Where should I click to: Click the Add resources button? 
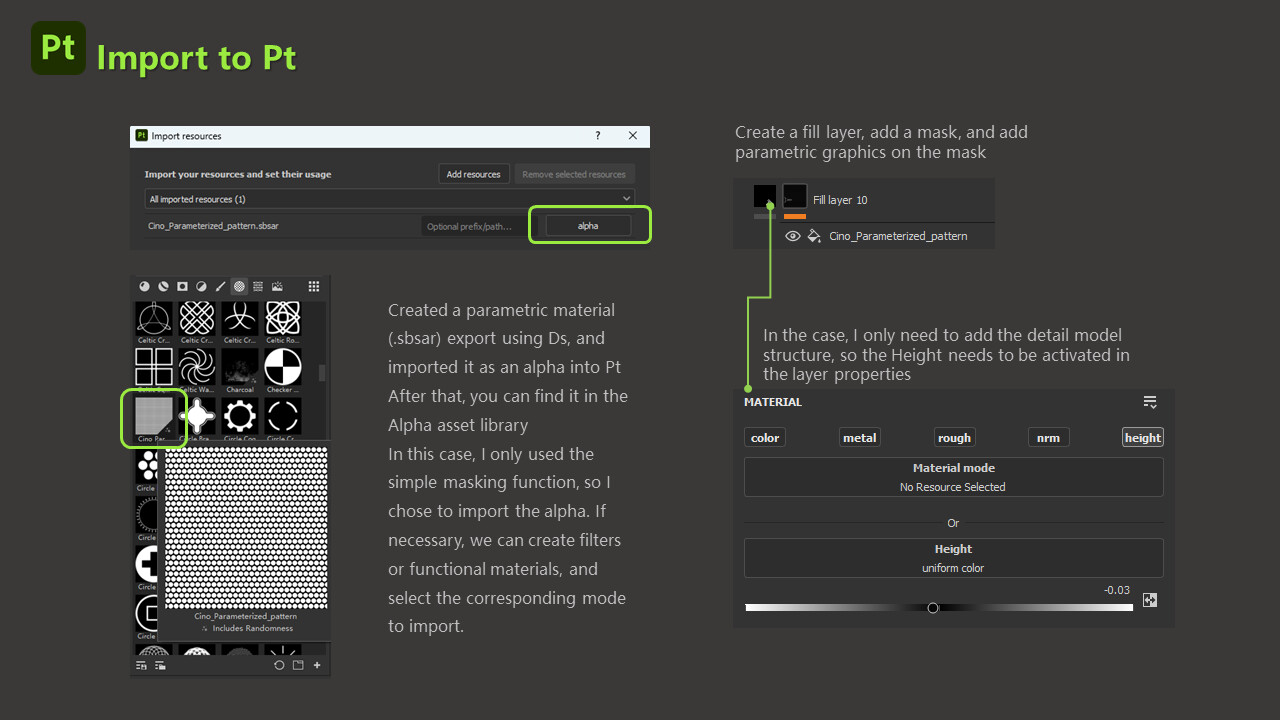(474, 174)
